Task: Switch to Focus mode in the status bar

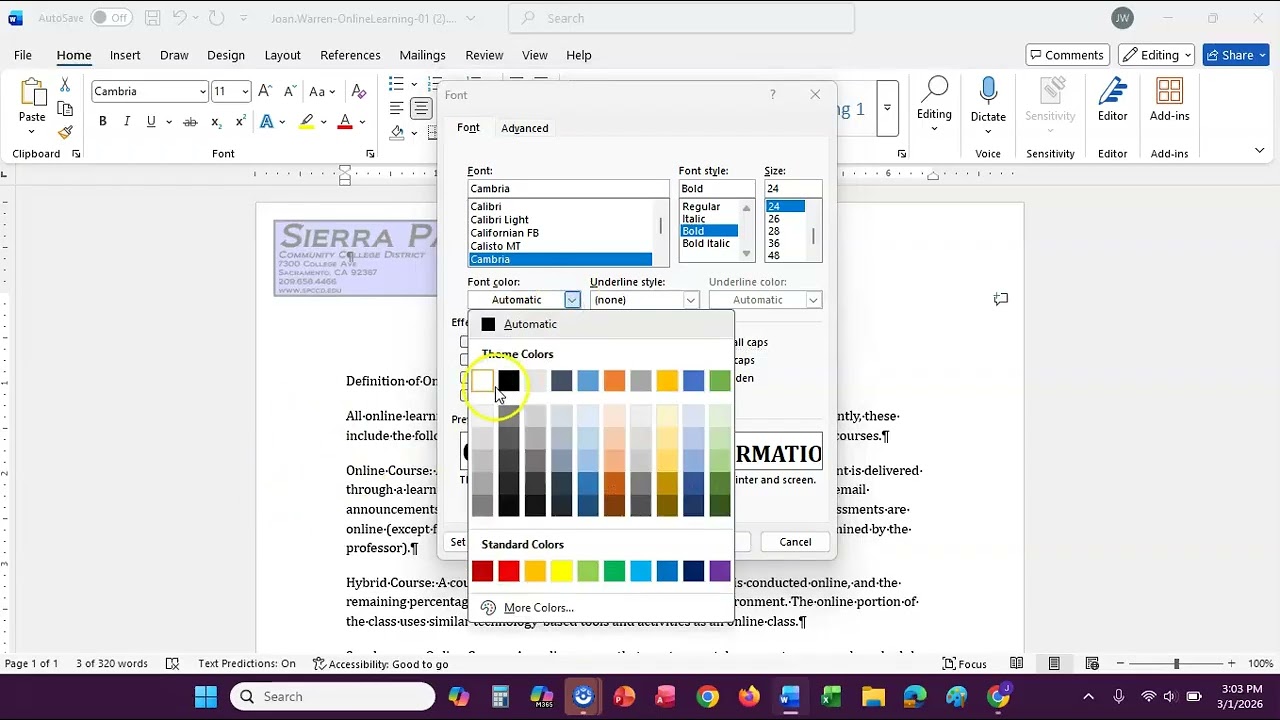Action: point(965,664)
